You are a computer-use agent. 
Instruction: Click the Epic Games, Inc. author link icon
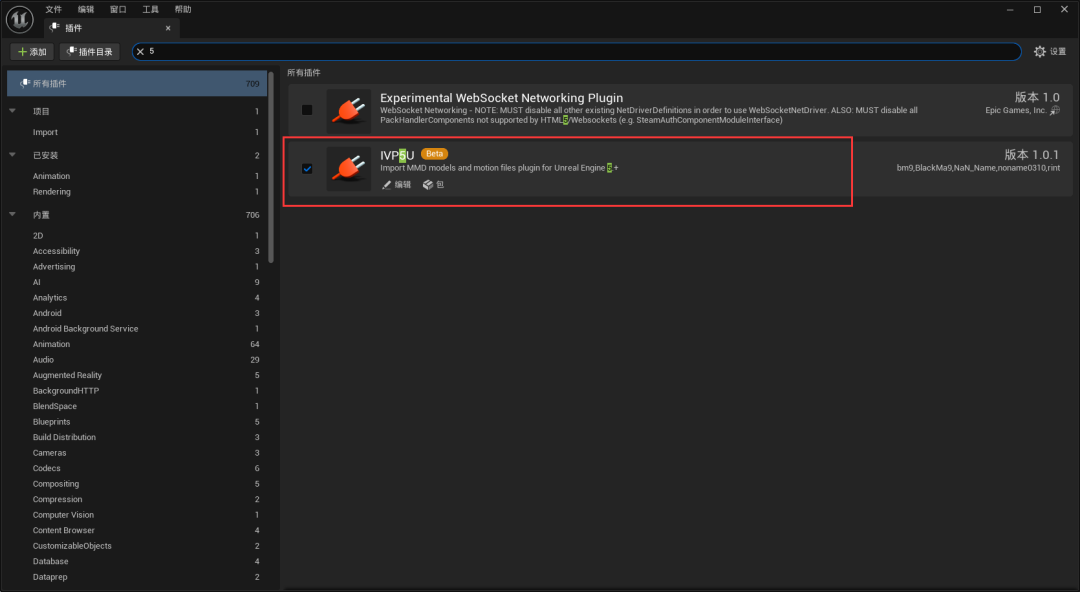1055,110
